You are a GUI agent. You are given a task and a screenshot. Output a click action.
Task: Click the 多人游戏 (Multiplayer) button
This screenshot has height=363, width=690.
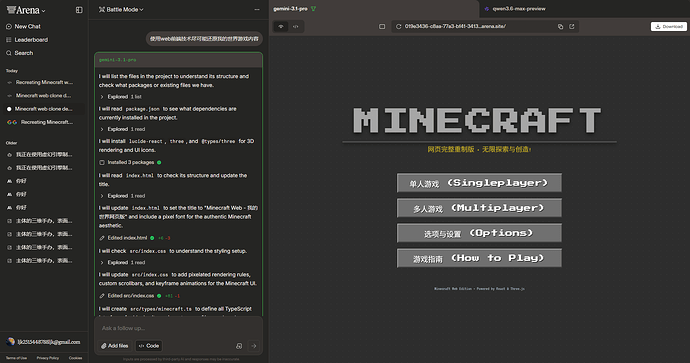[x=479, y=208]
